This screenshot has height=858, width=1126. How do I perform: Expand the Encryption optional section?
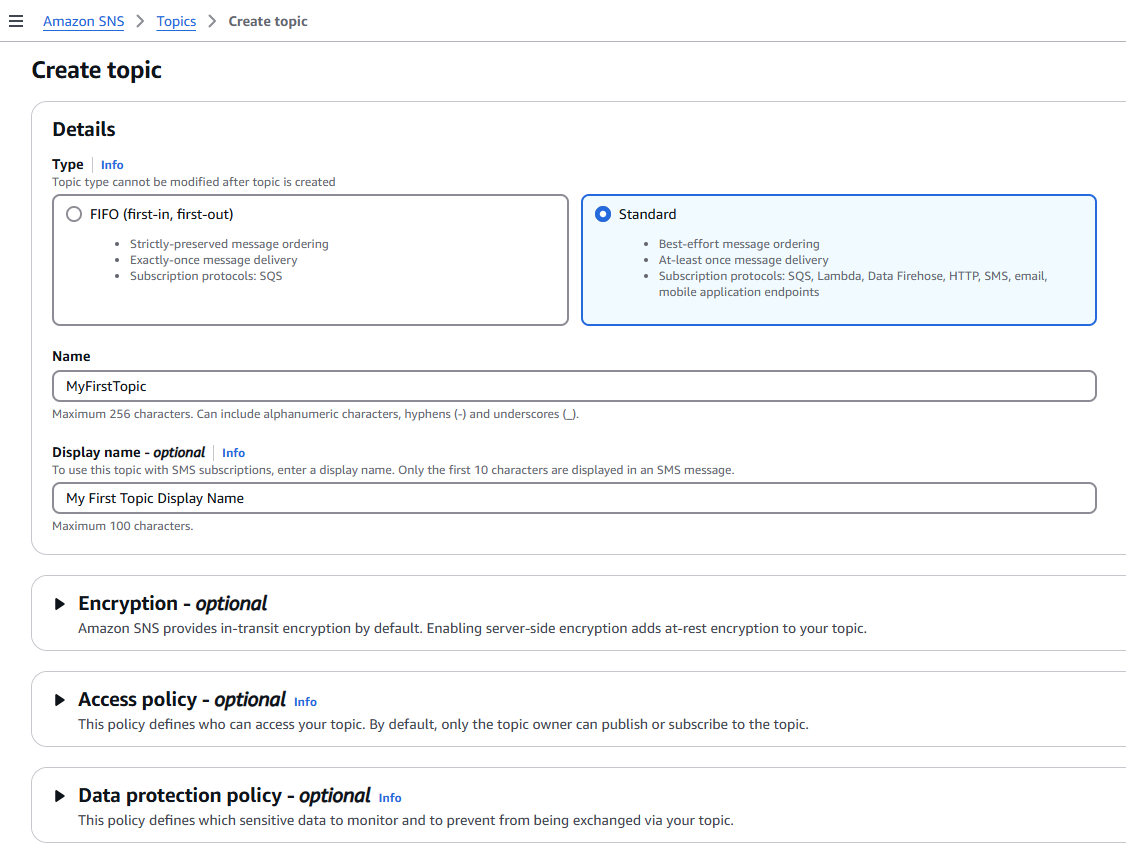(x=60, y=604)
